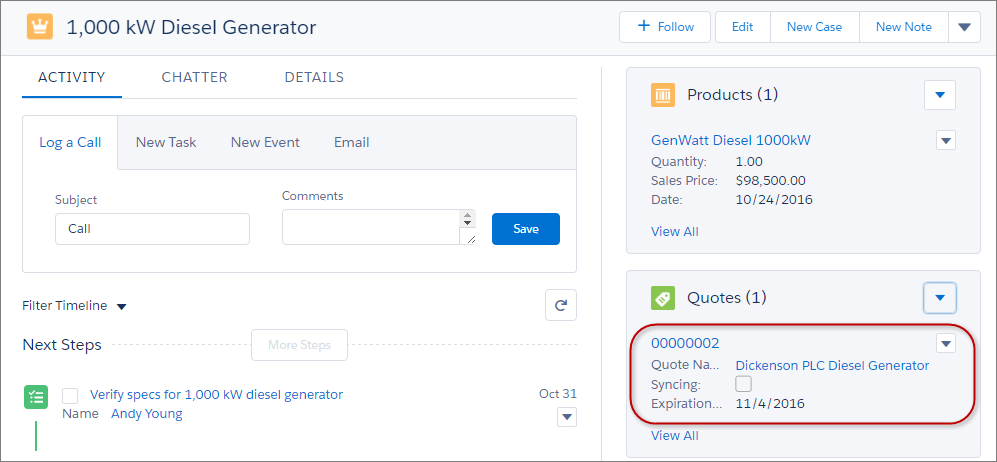The height and width of the screenshot is (462, 997).
Task: Switch to the CHATTER tab
Action: point(194,78)
